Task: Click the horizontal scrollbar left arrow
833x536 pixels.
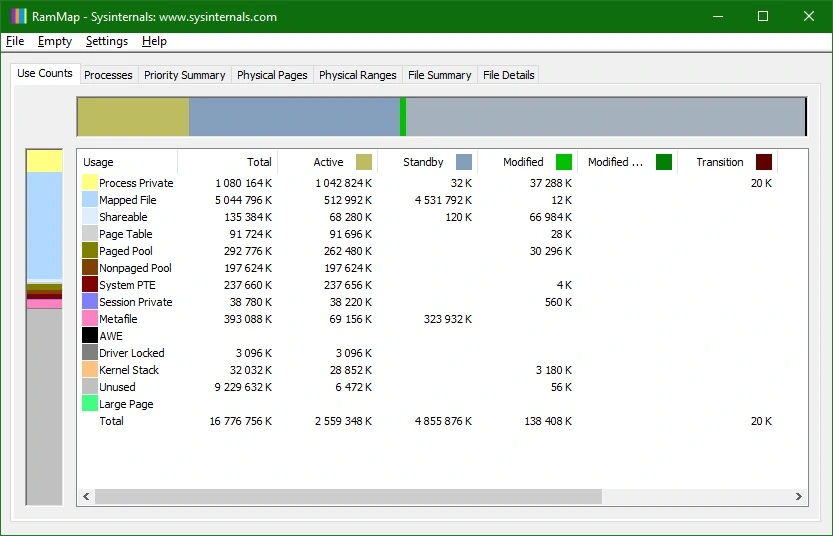Action: (x=86, y=496)
